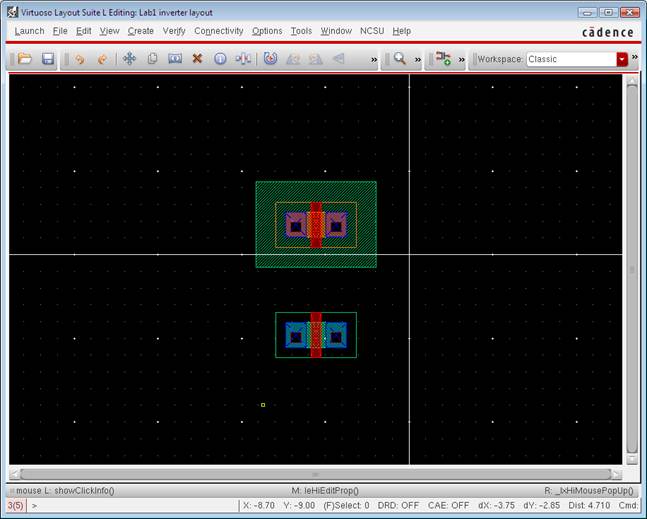This screenshot has width=647, height=519.
Task: Click the Stretch tool icon
Action: (175, 59)
